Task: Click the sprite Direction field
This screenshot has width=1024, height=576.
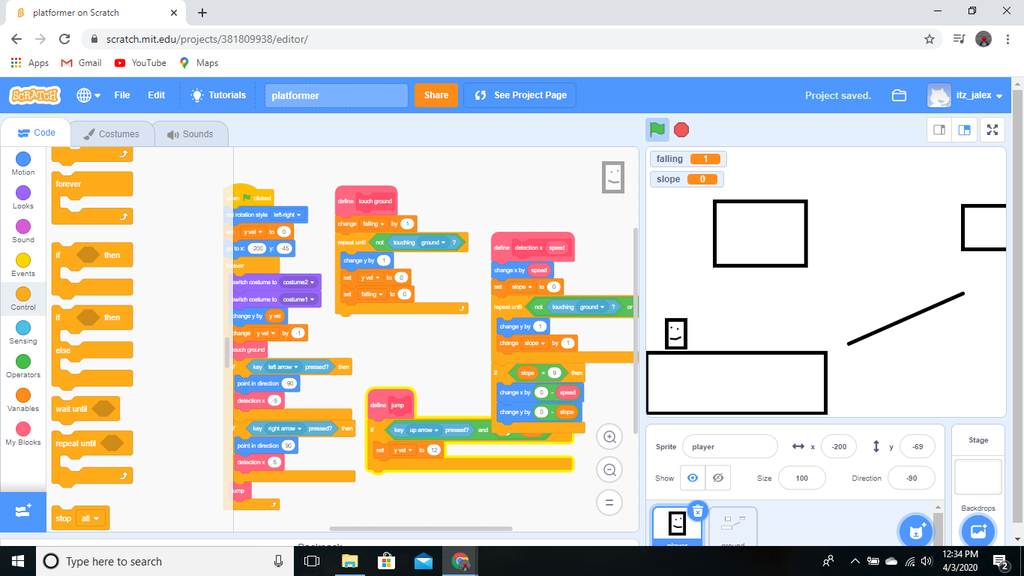Action: click(912, 478)
